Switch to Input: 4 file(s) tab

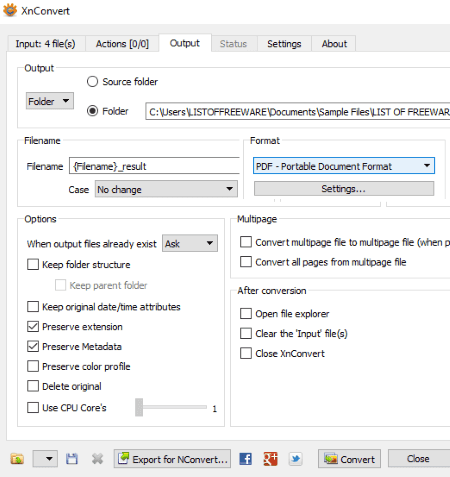[46, 44]
